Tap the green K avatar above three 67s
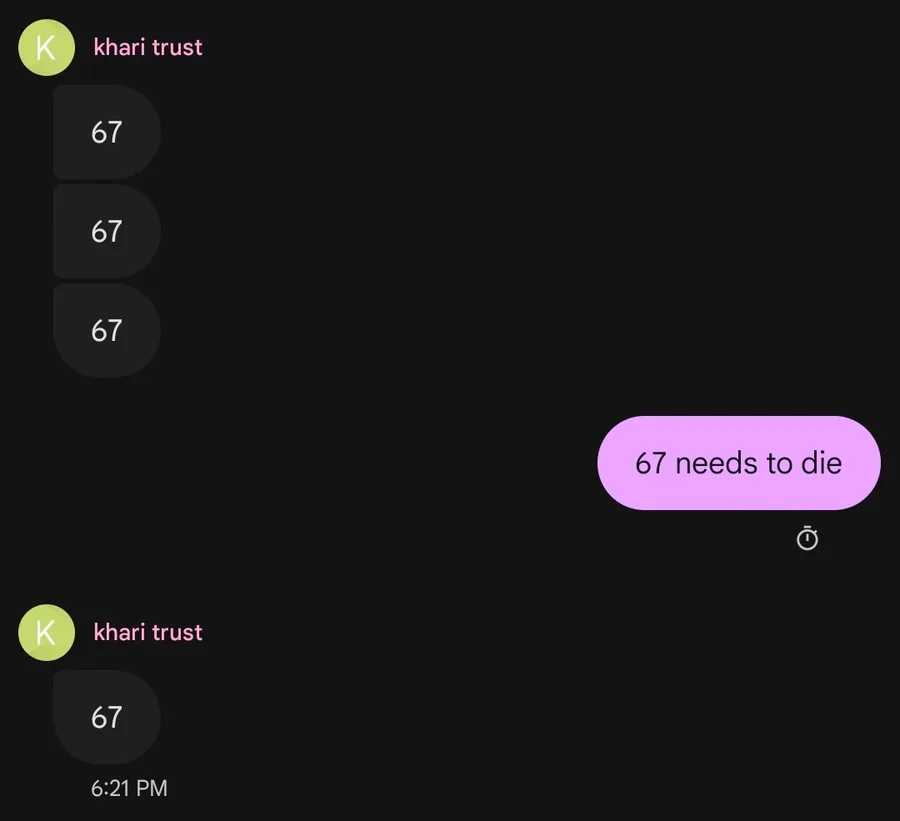 click(x=46, y=48)
